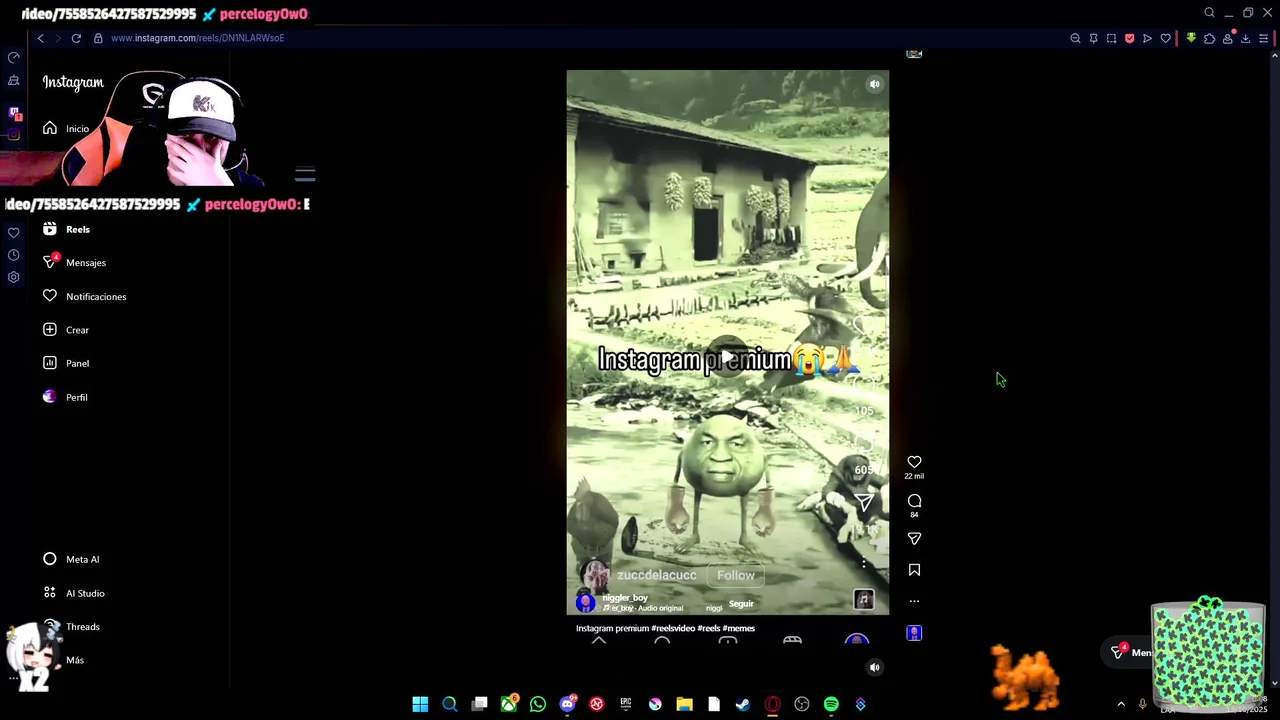Open WhatsApp from the taskbar
Image resolution: width=1280 pixels, height=720 pixels.
tap(538, 704)
